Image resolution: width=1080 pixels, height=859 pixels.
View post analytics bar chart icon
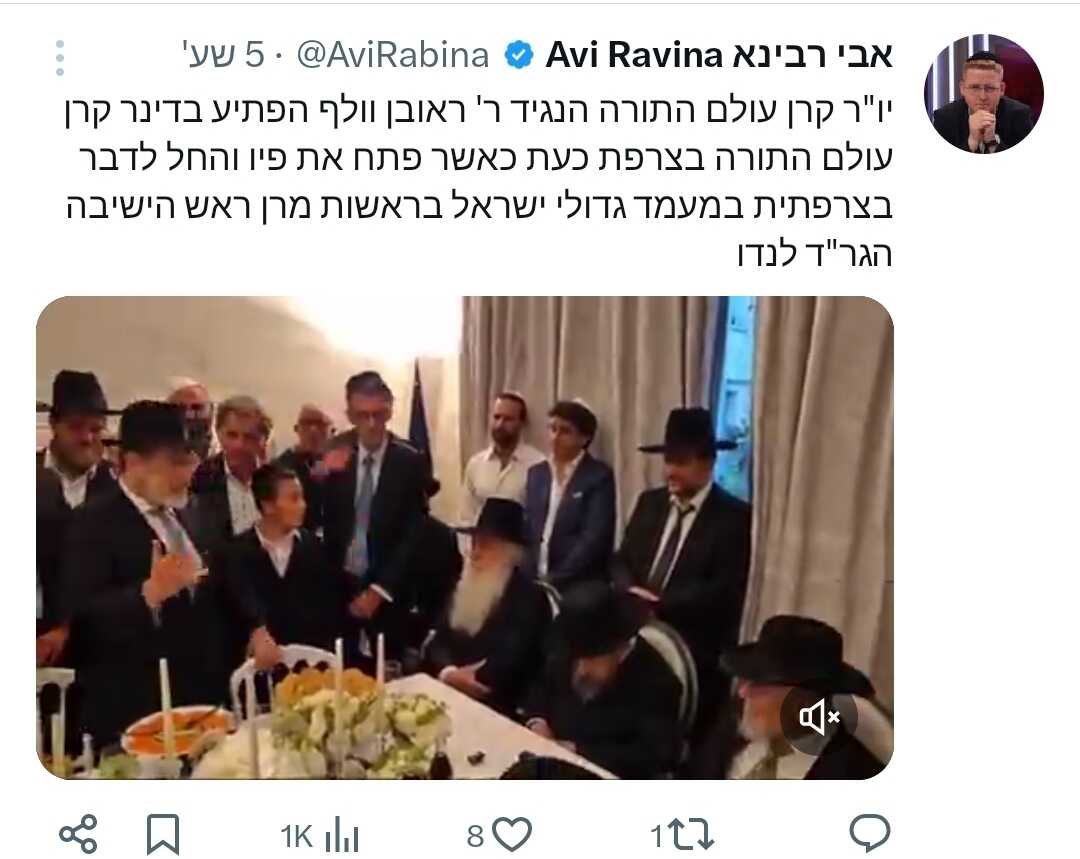[342, 835]
